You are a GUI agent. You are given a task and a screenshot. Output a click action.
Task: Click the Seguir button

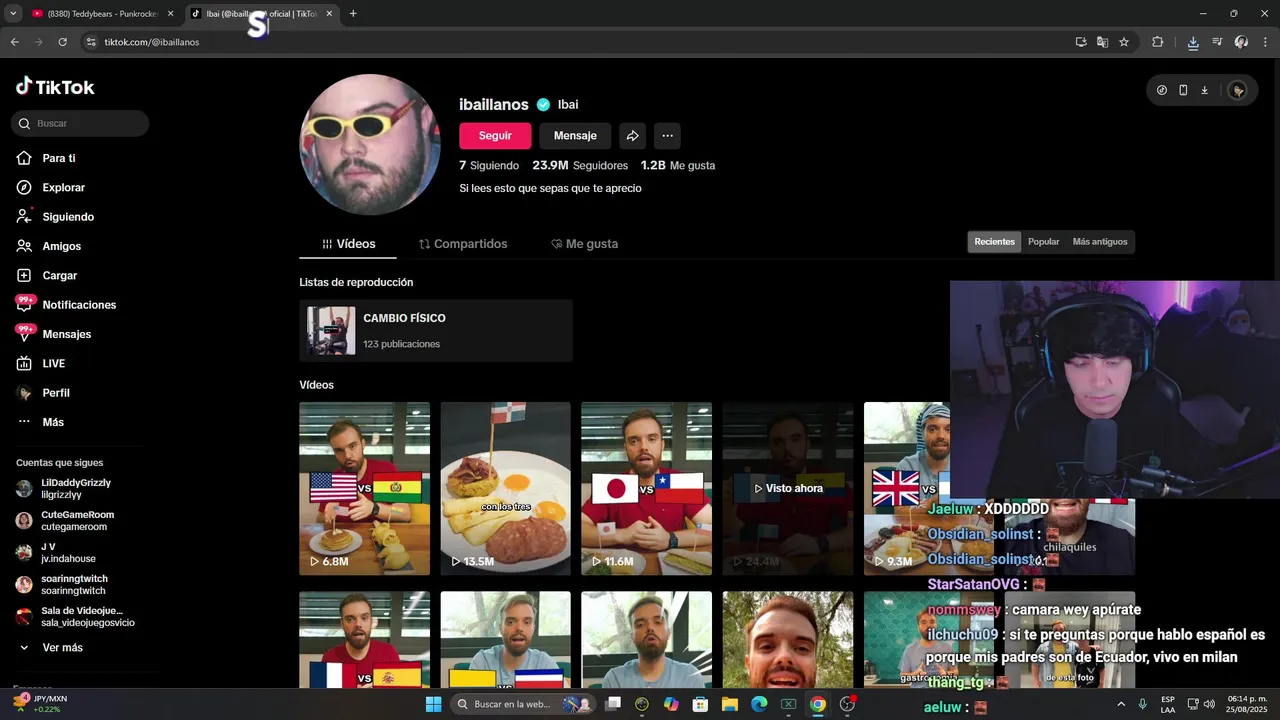click(495, 136)
